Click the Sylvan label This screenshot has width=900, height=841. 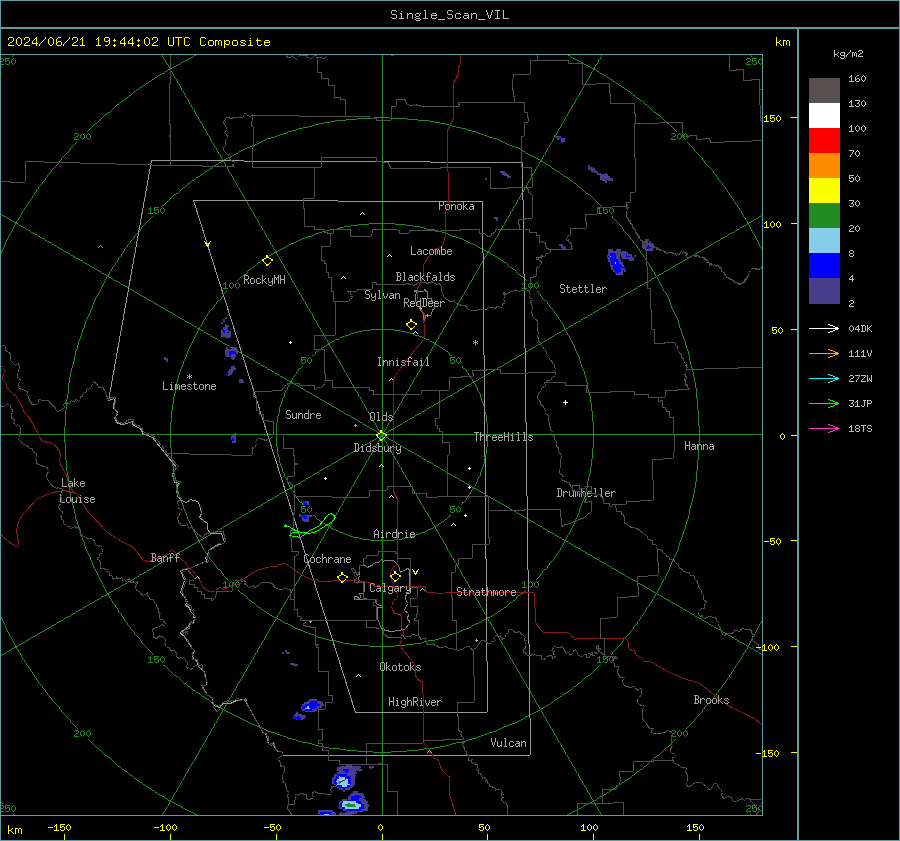pos(382,295)
